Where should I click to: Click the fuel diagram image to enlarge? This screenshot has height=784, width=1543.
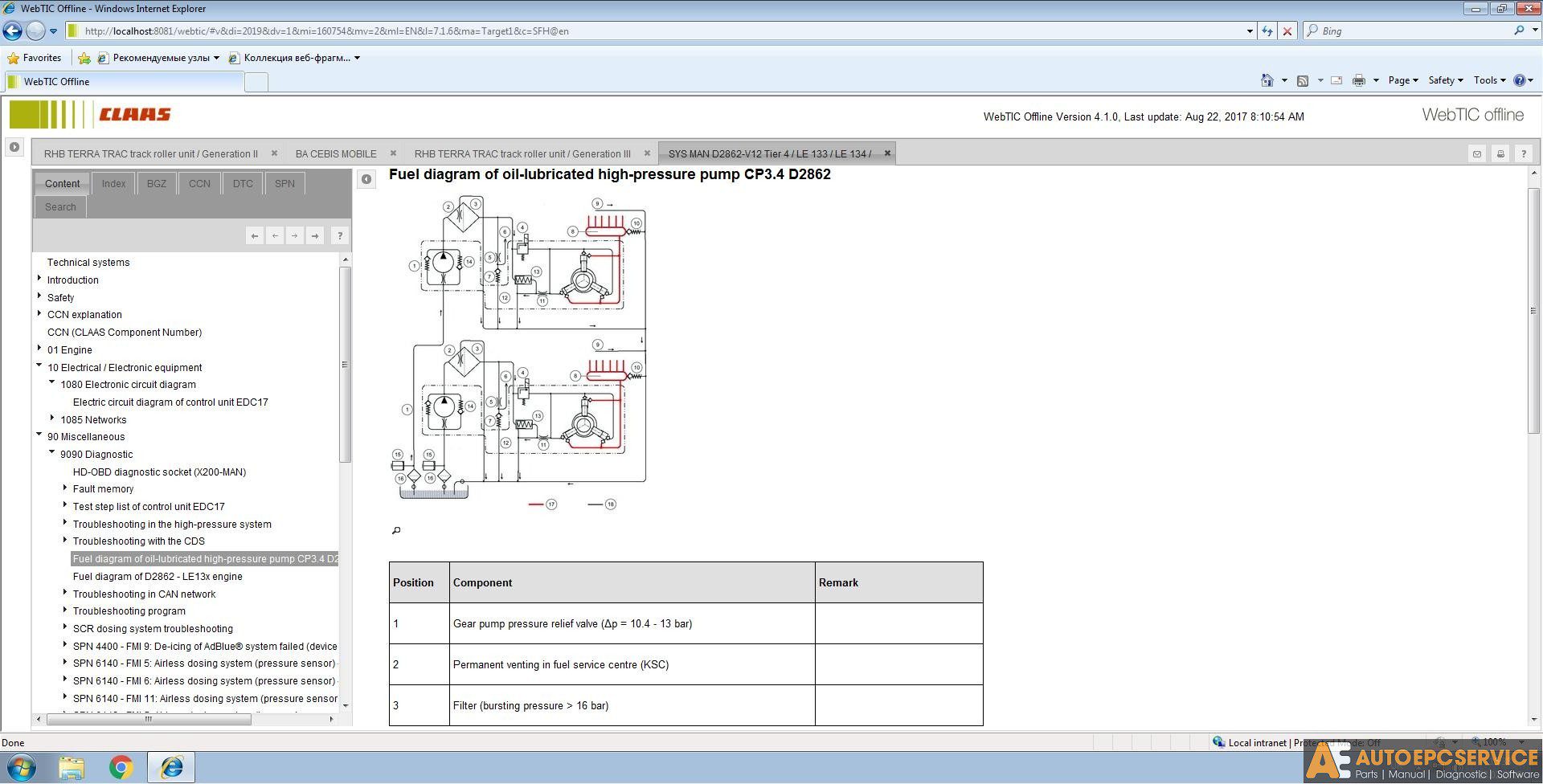(518, 353)
